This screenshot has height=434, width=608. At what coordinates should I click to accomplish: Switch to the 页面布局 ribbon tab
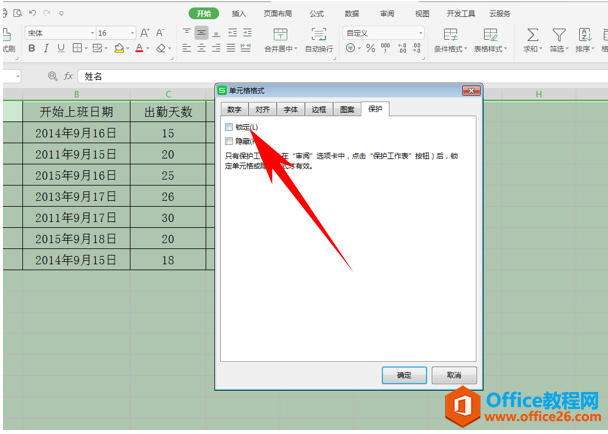point(278,14)
